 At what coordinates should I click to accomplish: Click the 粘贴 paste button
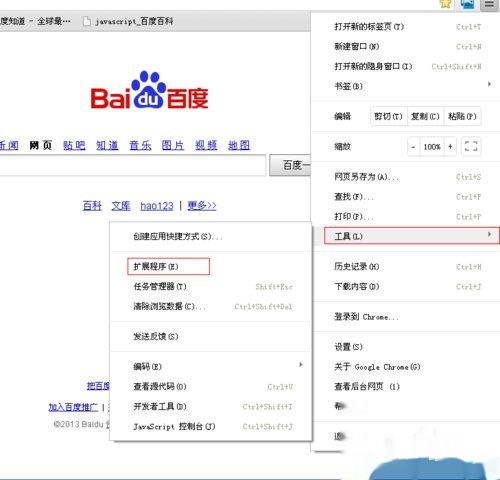(x=462, y=116)
